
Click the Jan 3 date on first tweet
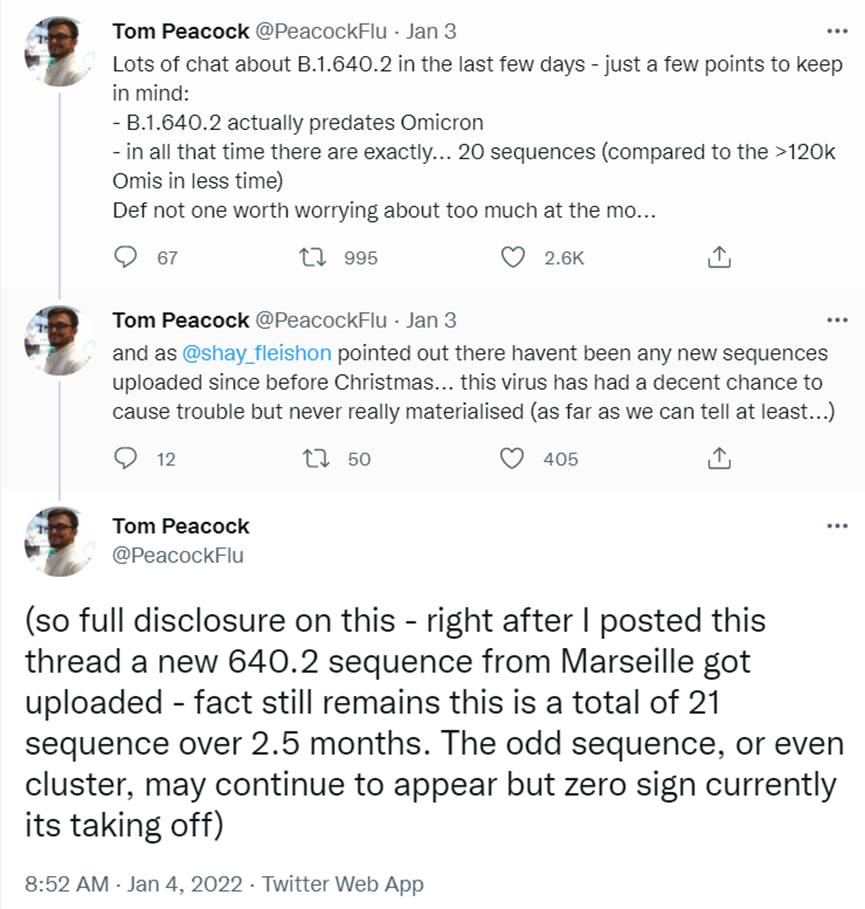coord(431,31)
